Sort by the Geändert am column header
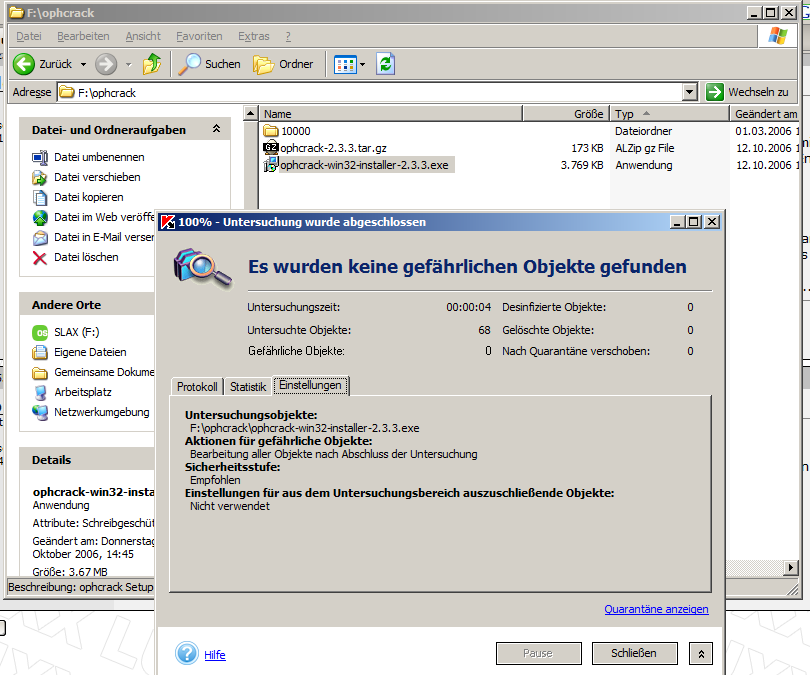This screenshot has height=675, width=810. coord(765,114)
